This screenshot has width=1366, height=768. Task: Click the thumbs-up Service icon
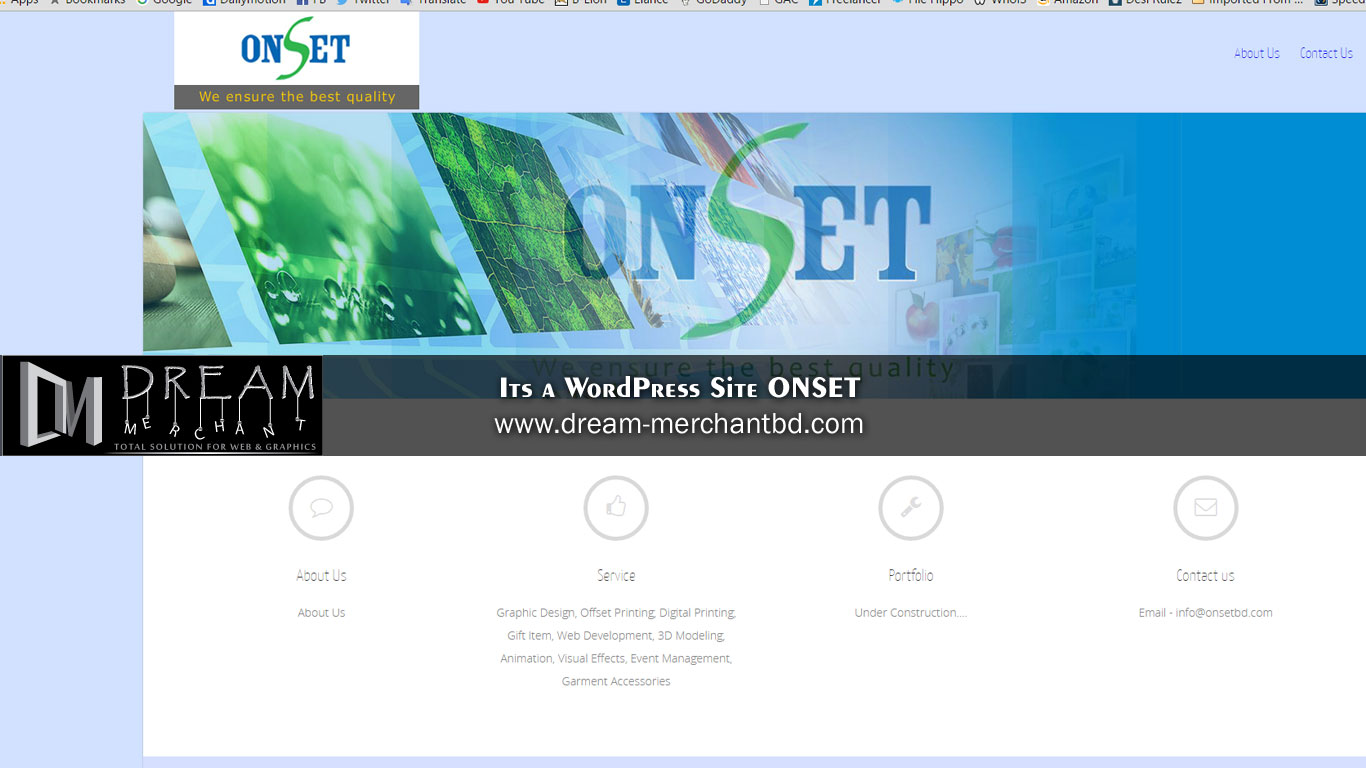point(616,508)
